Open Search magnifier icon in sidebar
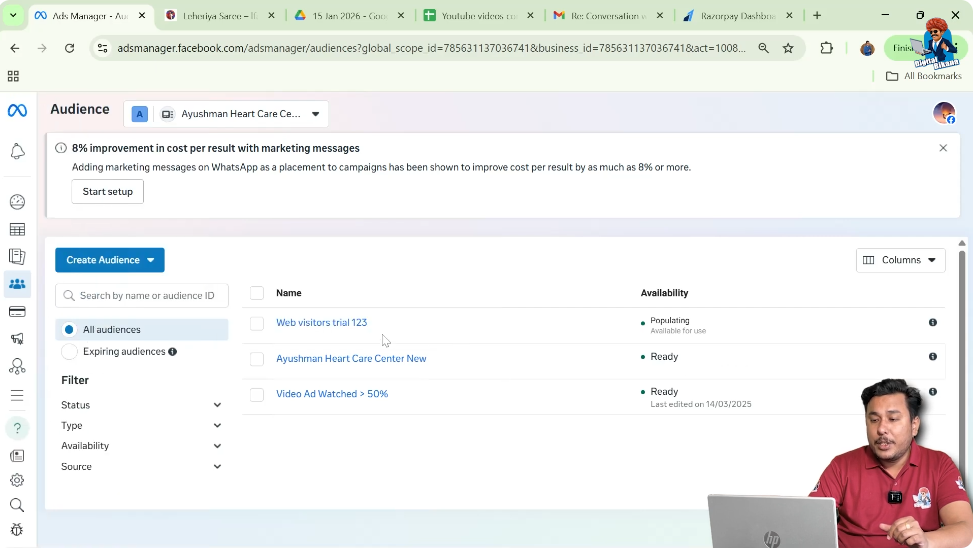 pyautogui.click(x=17, y=506)
